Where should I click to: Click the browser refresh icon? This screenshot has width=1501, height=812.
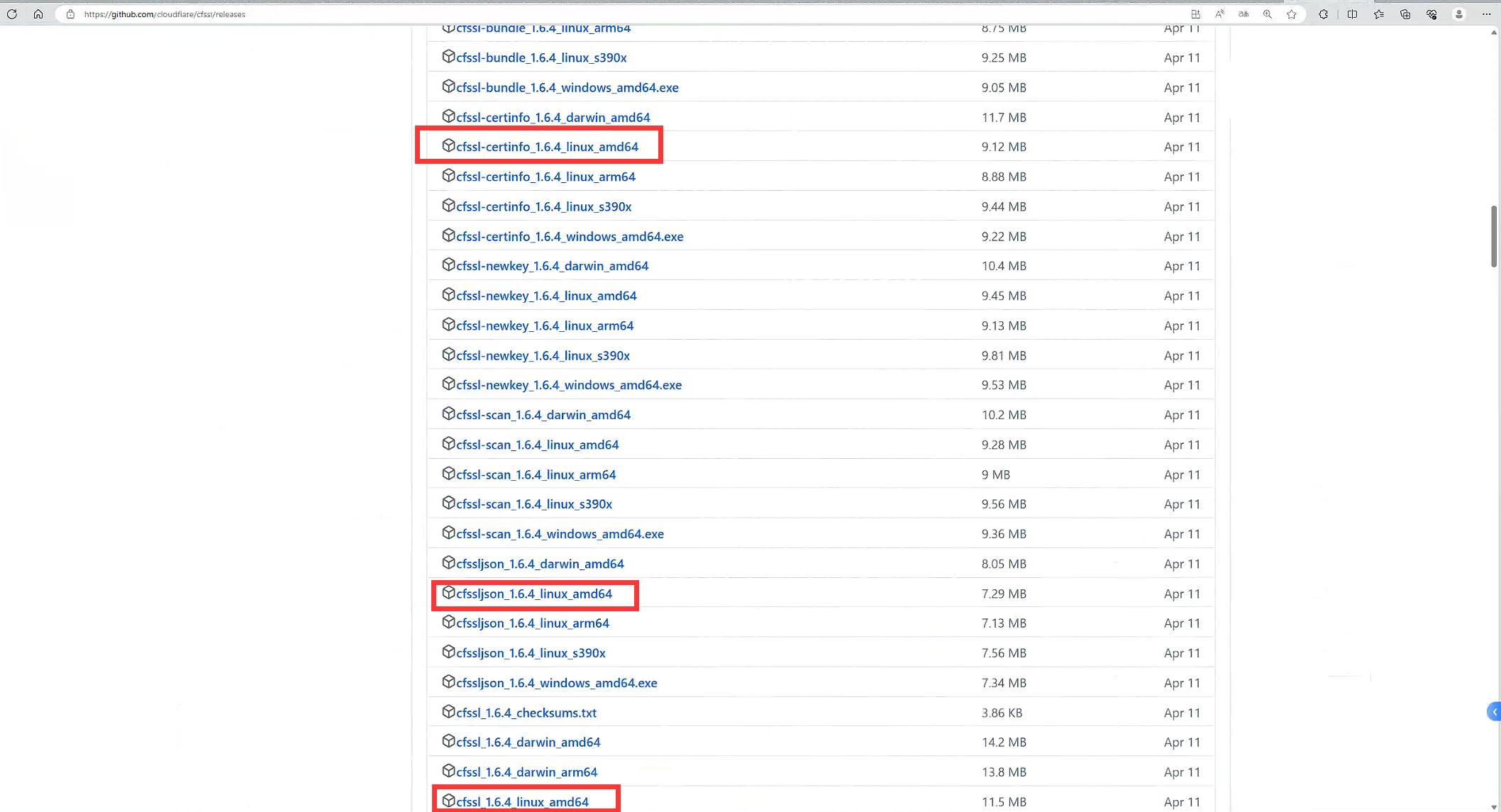12,14
